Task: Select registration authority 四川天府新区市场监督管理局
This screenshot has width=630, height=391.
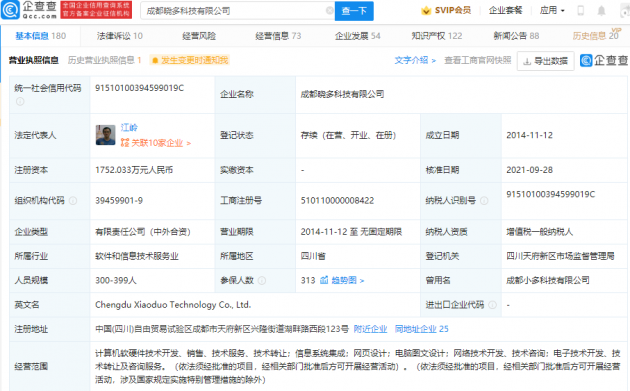Action: coord(560,256)
